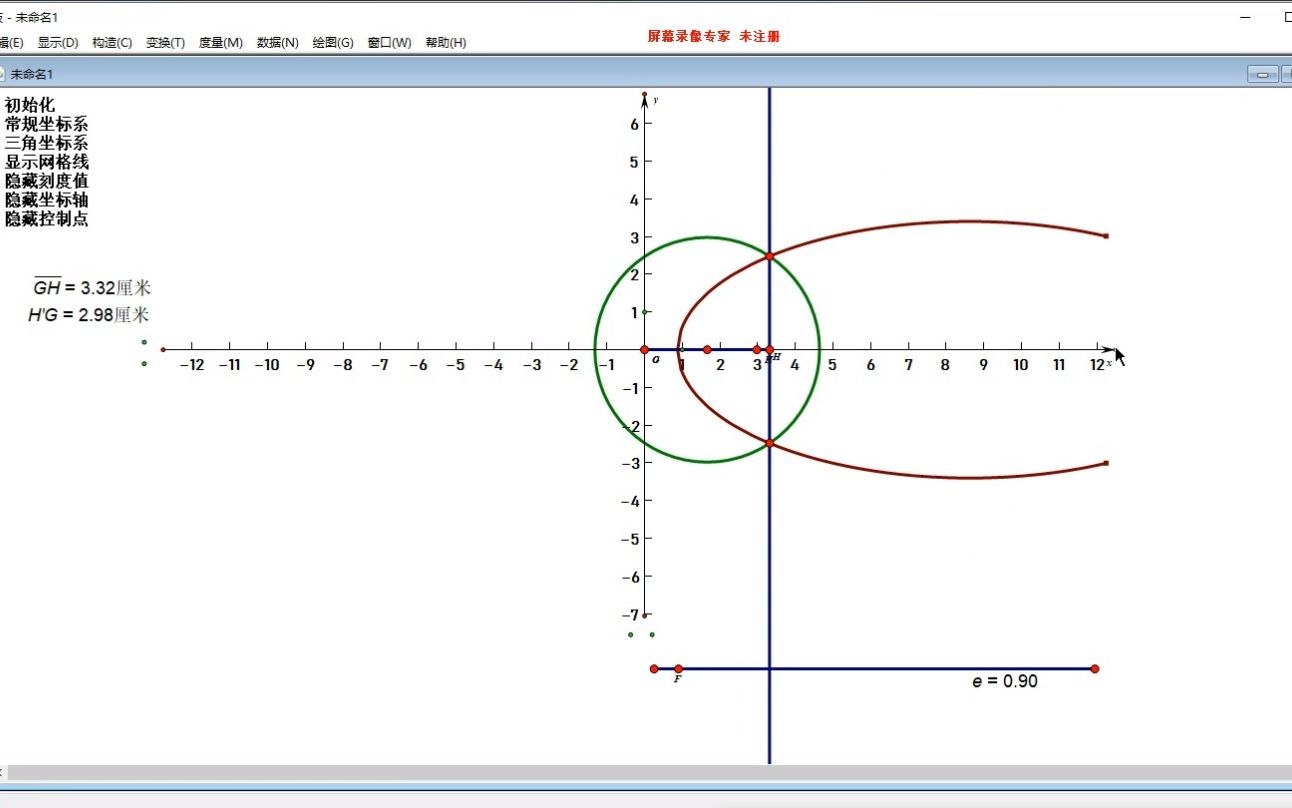Open the 显示(D) menu
Screen dimensions: 1292x808
coord(57,43)
